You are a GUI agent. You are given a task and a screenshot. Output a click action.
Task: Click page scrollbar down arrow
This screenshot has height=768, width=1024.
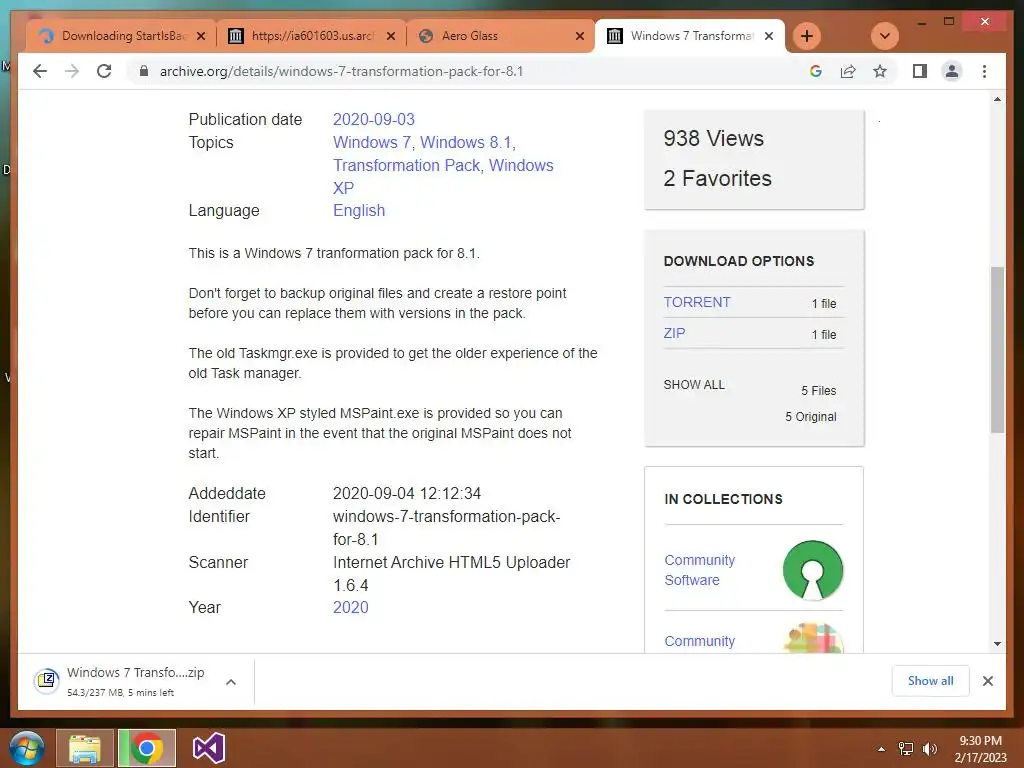click(997, 644)
